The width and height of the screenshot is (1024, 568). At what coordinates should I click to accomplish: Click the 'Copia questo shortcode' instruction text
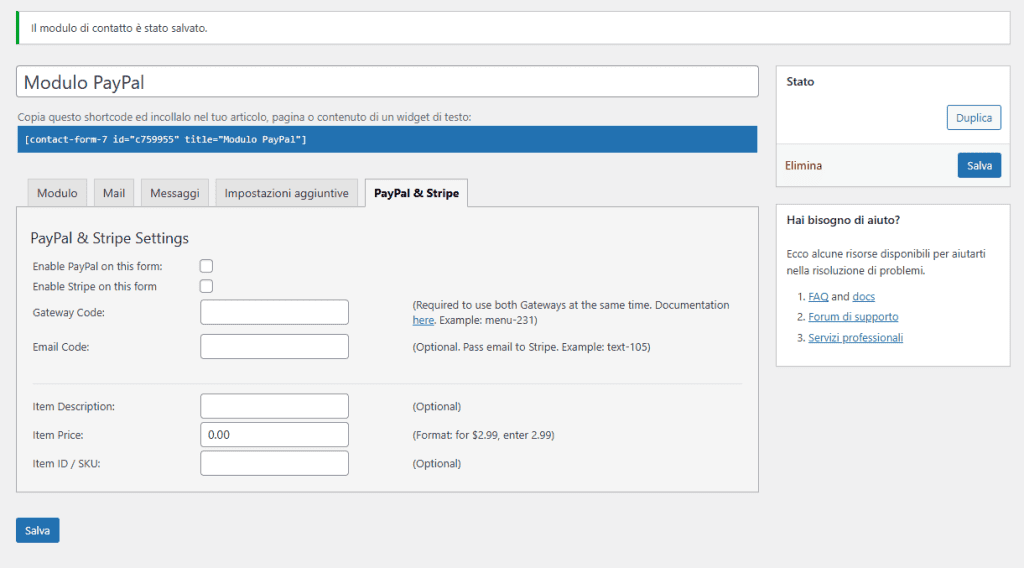[x=244, y=117]
